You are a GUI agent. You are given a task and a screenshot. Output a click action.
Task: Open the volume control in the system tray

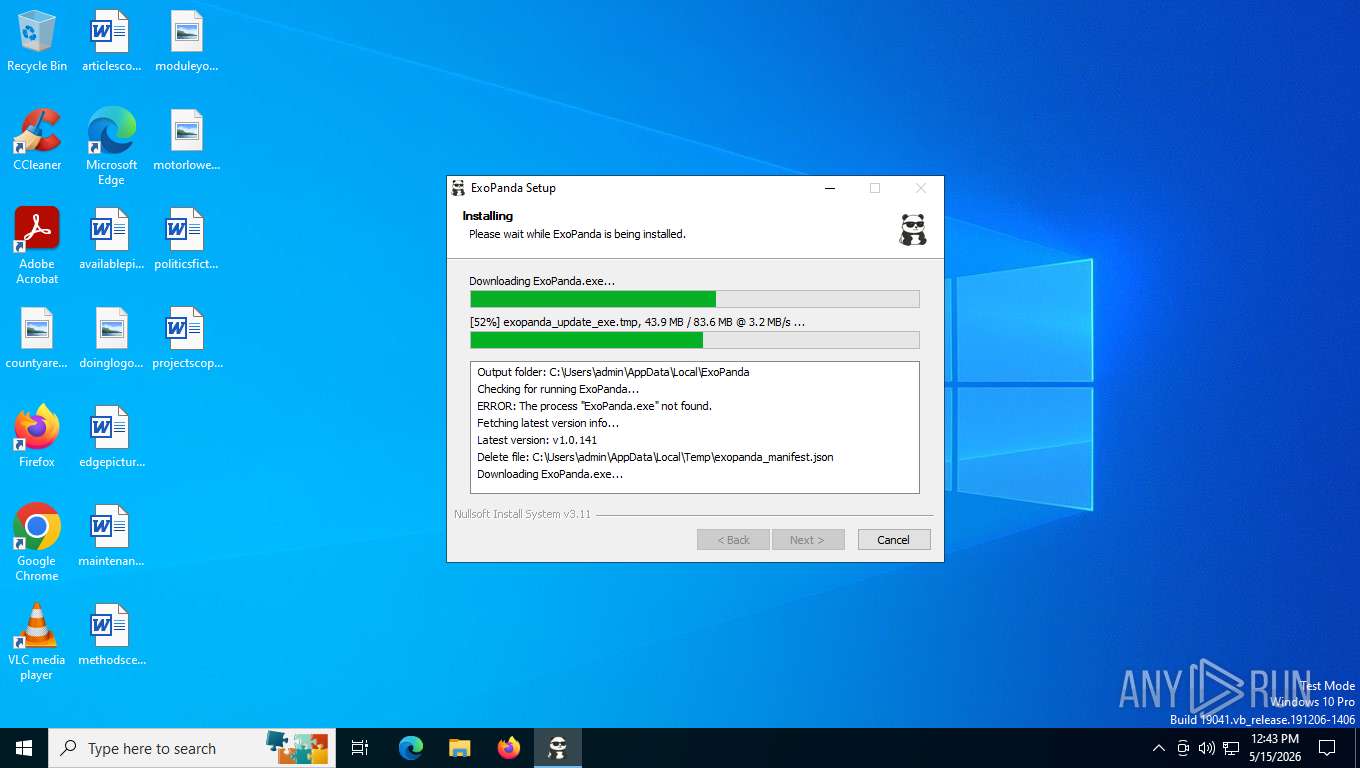[x=1207, y=748]
